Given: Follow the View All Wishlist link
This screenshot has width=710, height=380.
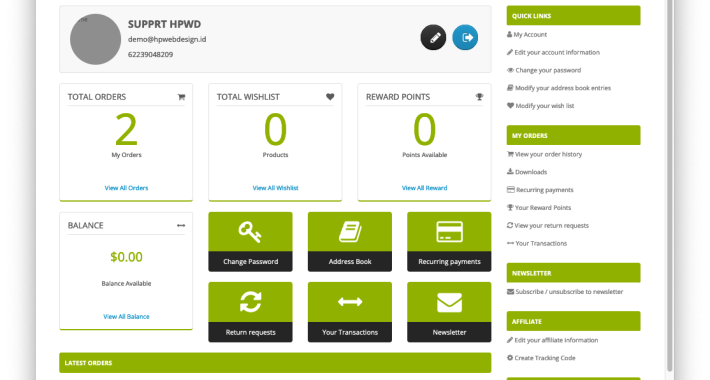Looking at the screenshot, I should pyautogui.click(x=275, y=188).
